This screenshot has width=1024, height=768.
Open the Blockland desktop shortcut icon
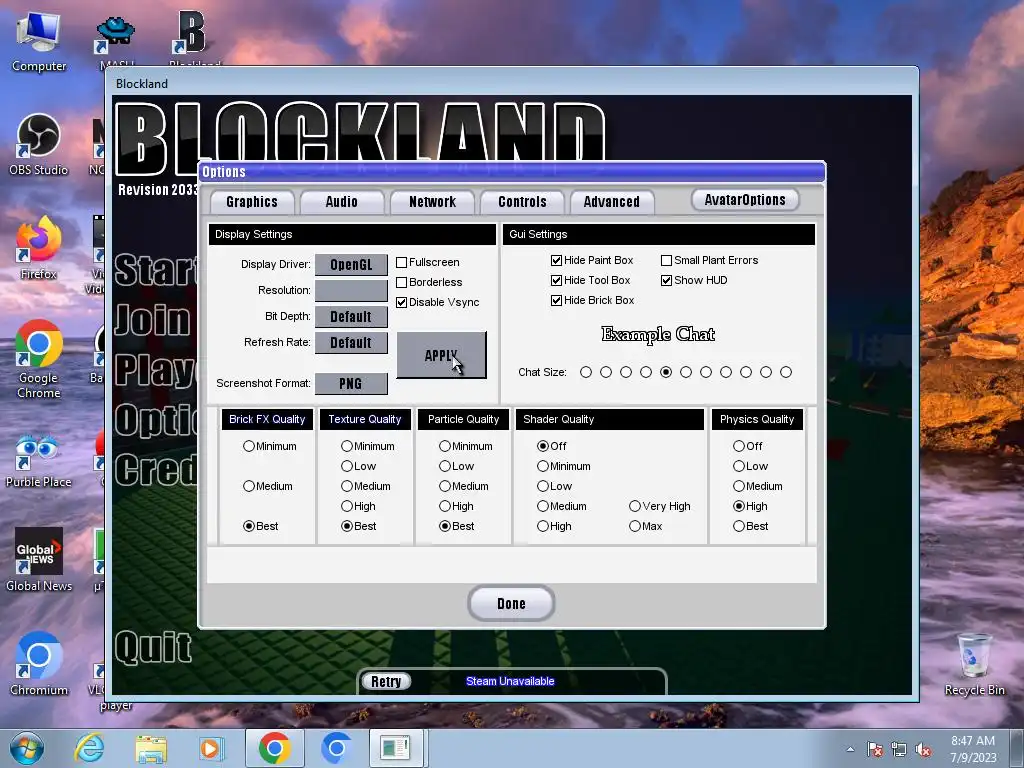coord(193,36)
